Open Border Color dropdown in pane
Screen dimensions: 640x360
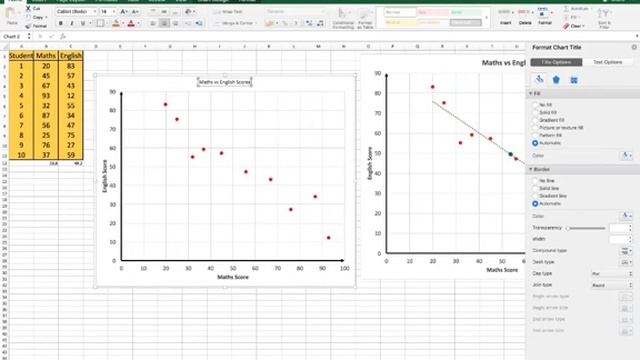click(626, 216)
